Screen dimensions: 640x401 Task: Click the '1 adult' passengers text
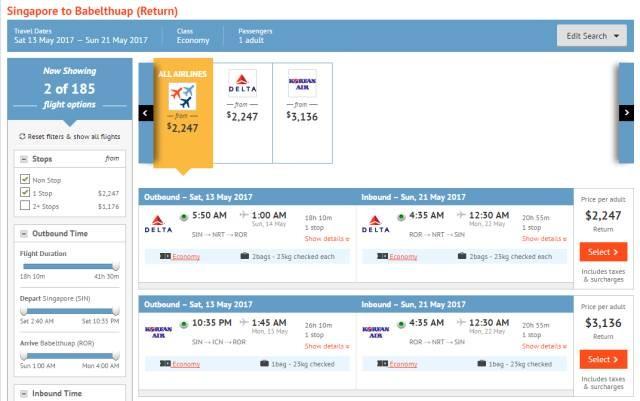251,40
